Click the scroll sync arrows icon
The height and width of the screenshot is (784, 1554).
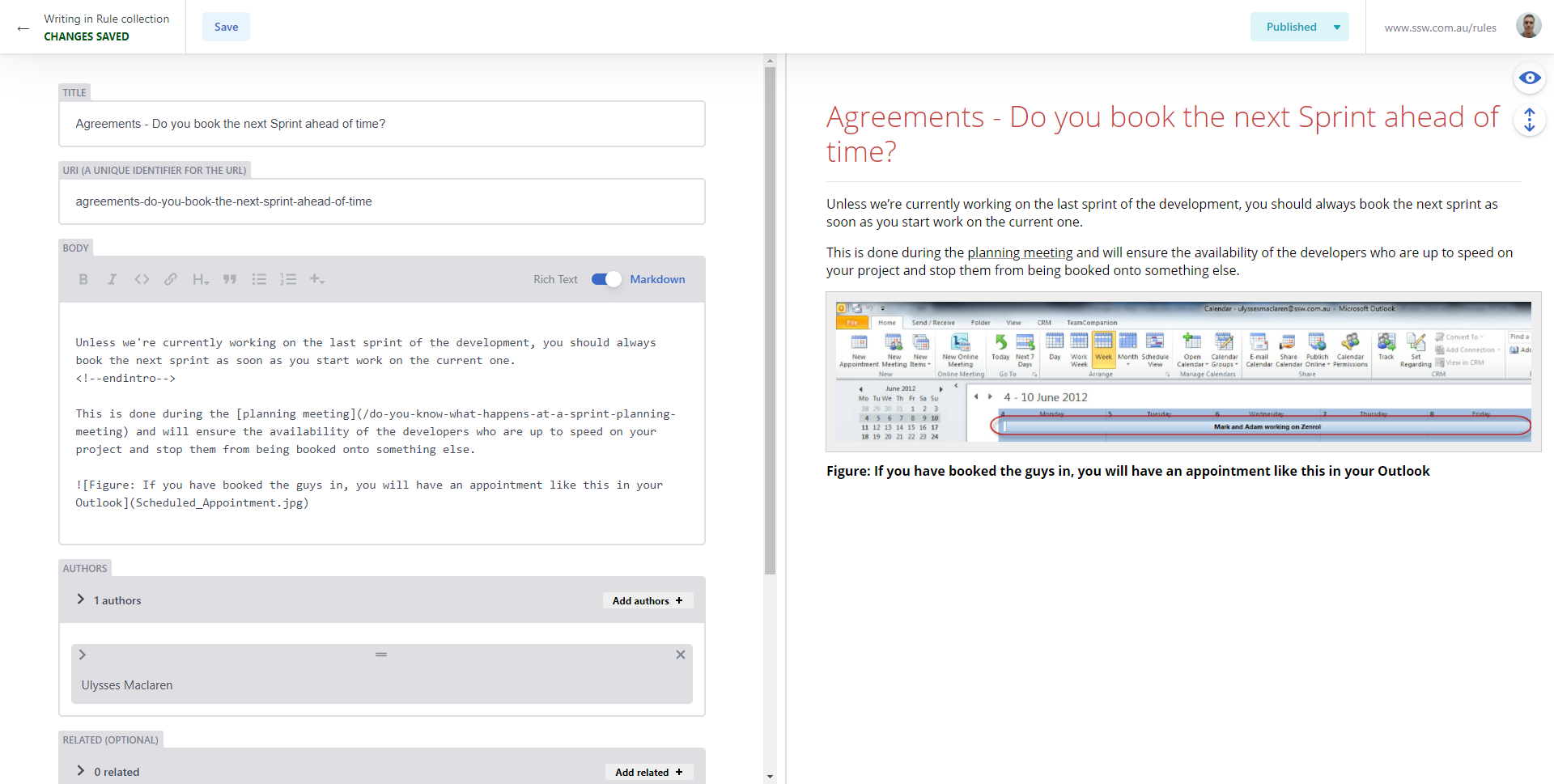[1530, 120]
